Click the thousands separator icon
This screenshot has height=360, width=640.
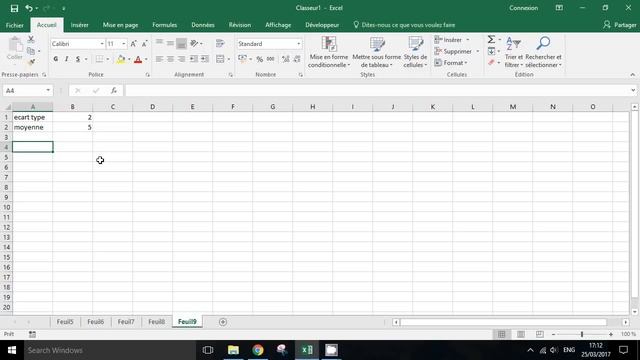(x=270, y=59)
